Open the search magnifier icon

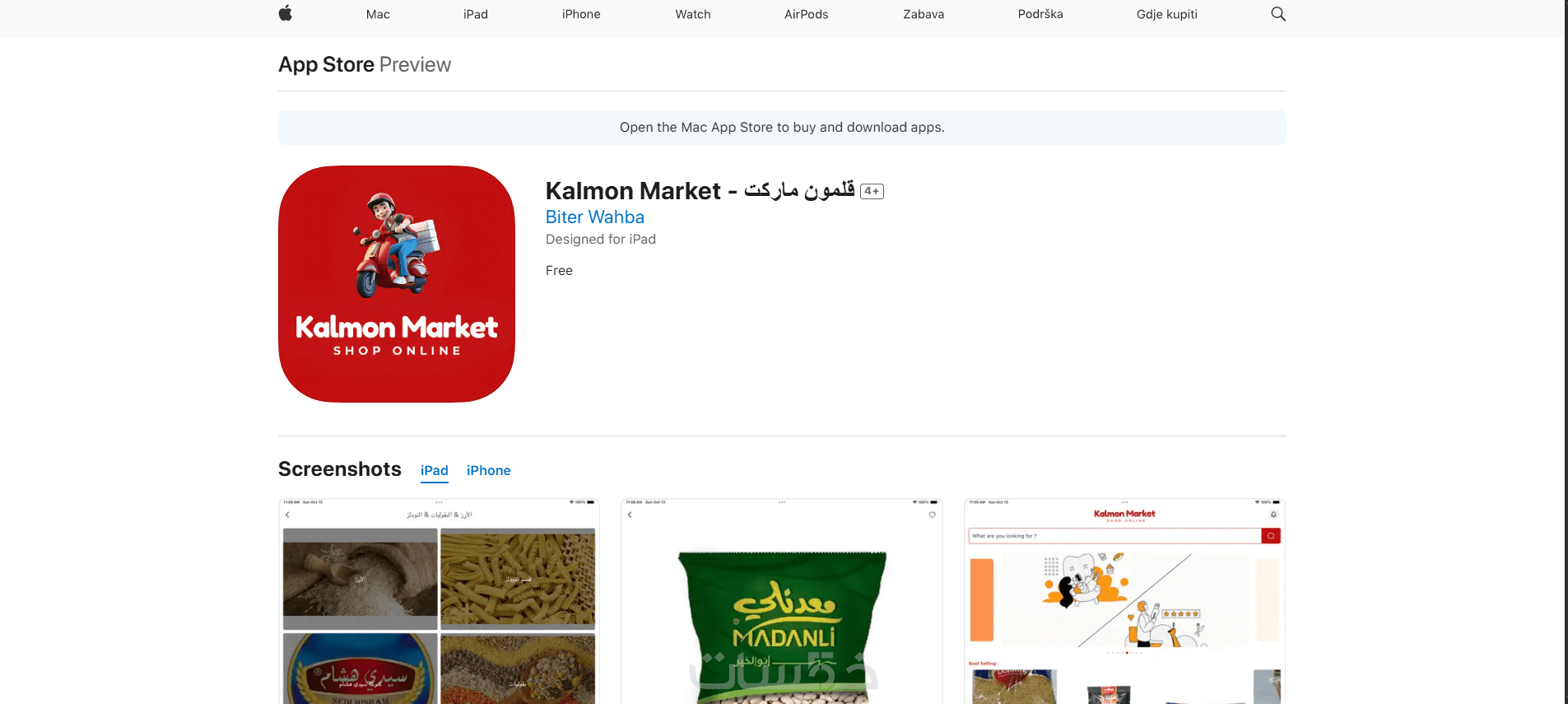1277,14
